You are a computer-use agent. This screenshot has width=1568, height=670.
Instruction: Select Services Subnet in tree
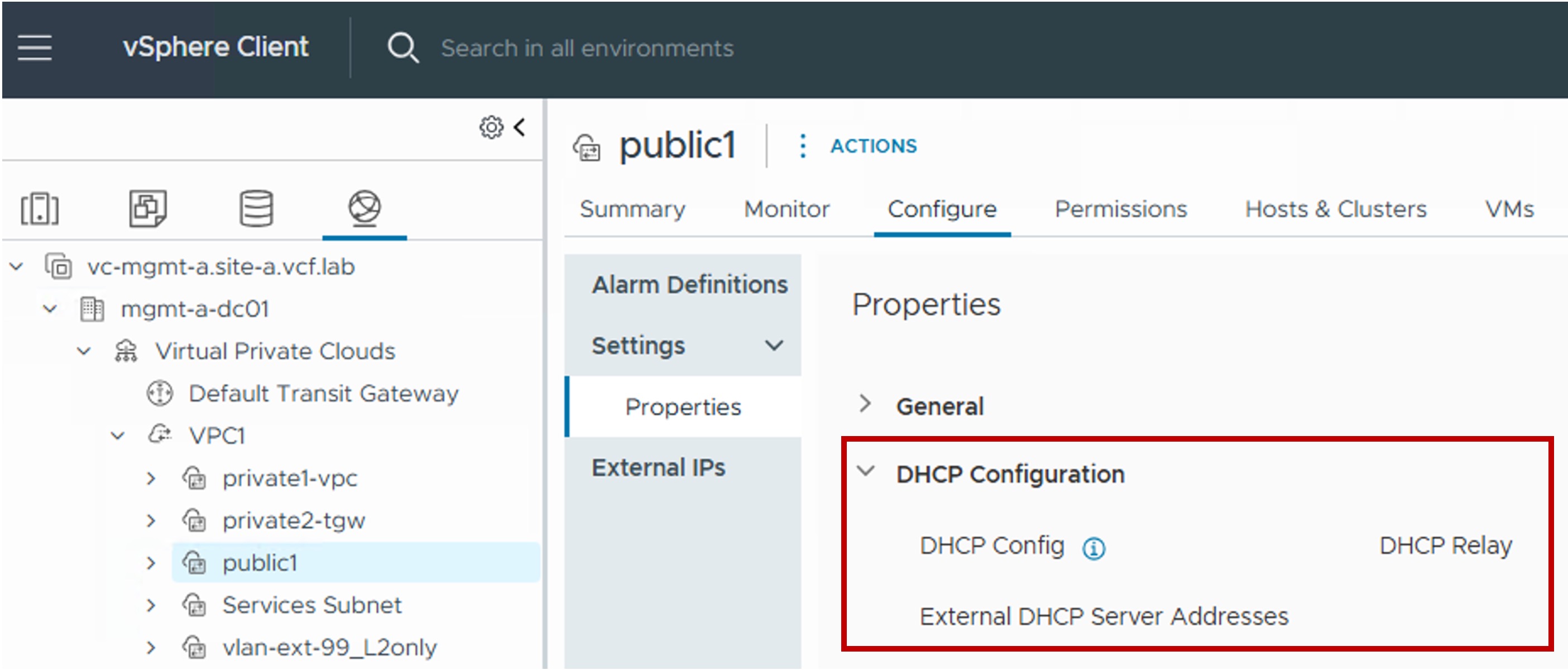pyautogui.click(x=312, y=605)
